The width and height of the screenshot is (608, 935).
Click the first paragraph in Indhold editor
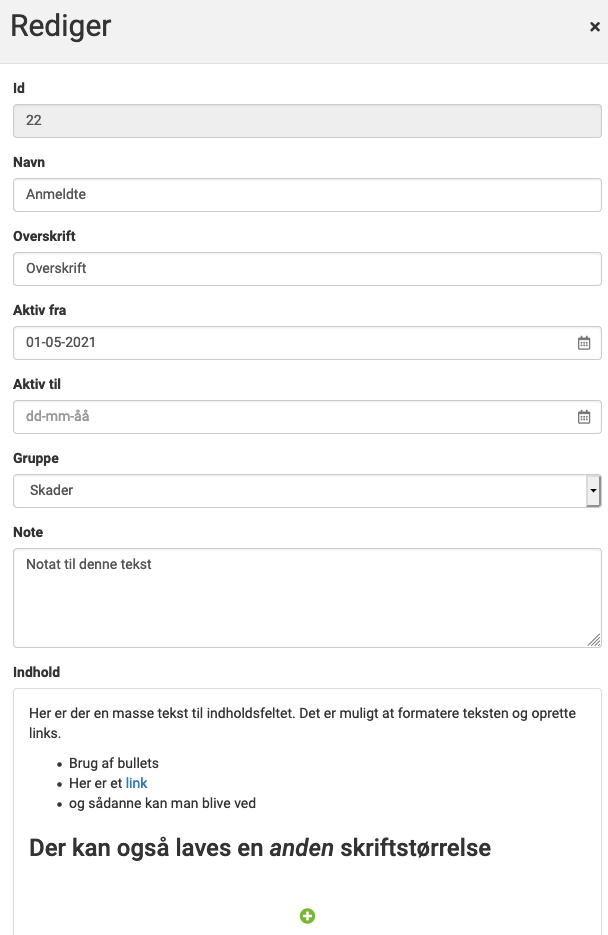point(302,723)
